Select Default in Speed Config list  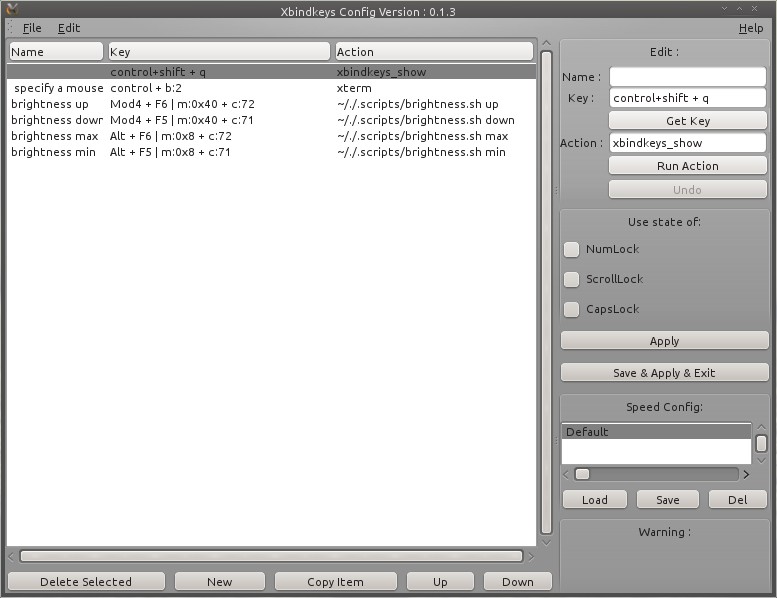(x=656, y=432)
